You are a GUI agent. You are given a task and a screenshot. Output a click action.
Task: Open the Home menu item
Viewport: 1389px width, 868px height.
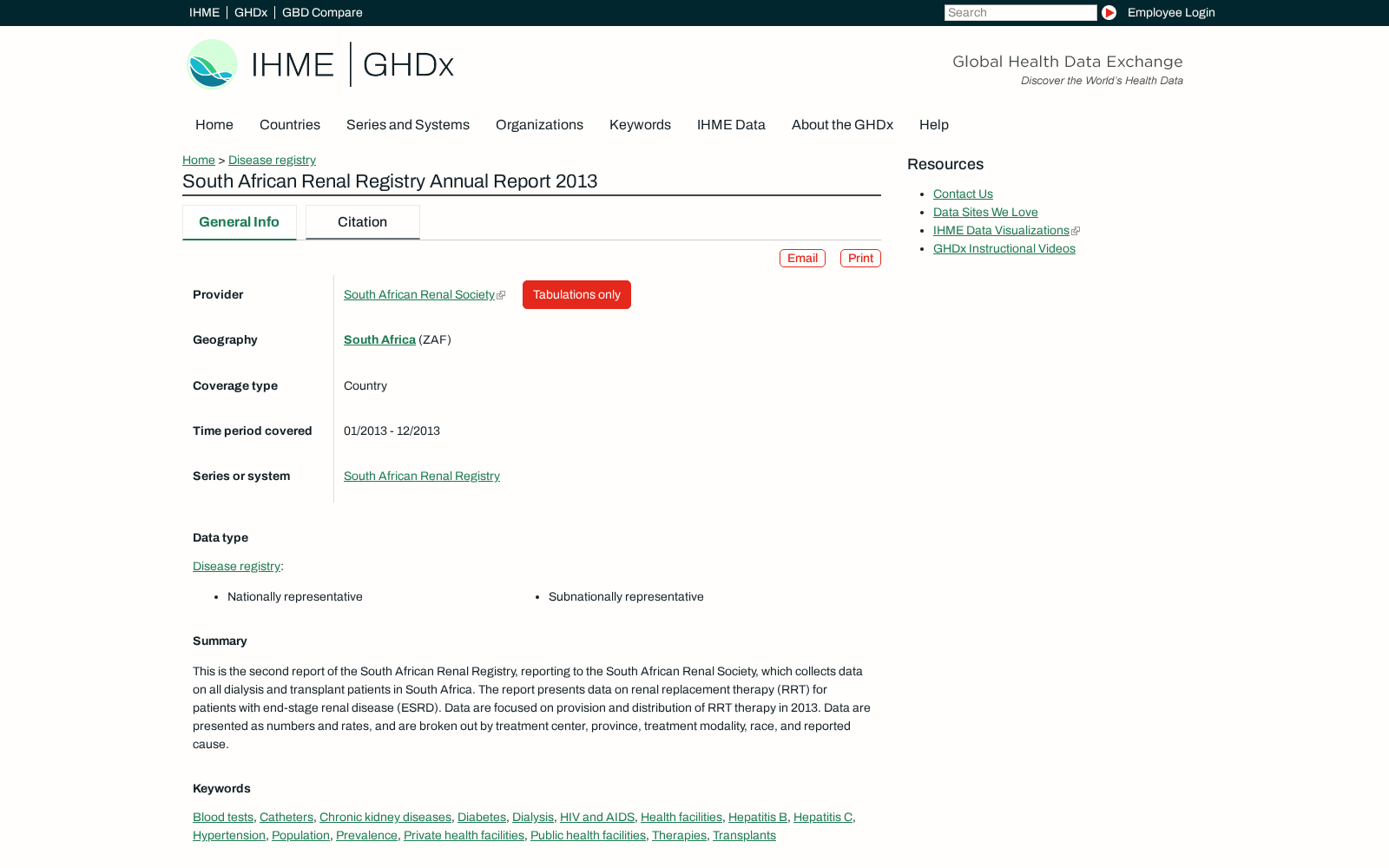click(x=214, y=125)
